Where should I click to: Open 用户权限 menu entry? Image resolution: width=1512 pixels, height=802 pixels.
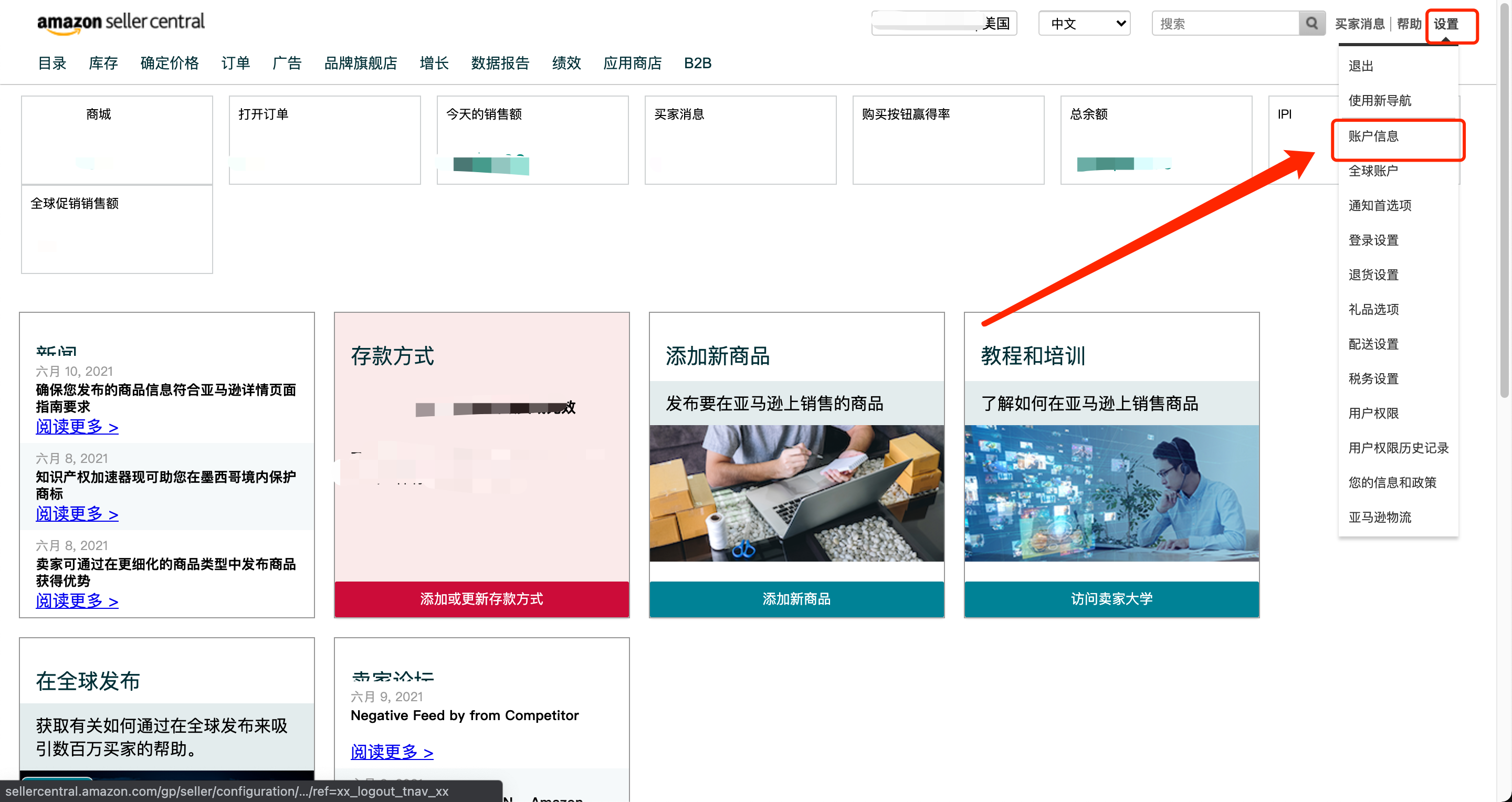pyautogui.click(x=1373, y=413)
